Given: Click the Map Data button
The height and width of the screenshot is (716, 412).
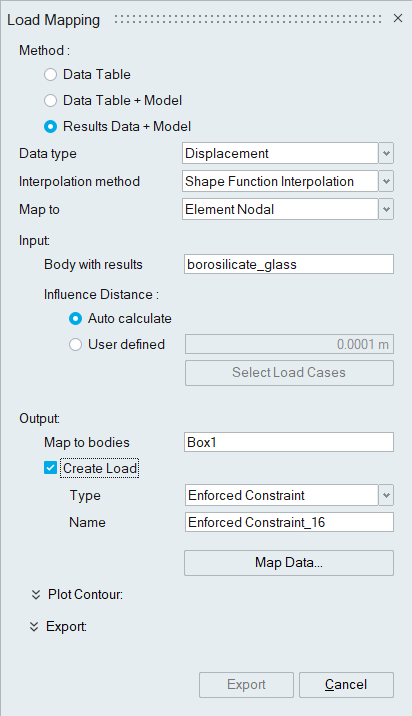Looking at the screenshot, I should pyautogui.click(x=289, y=563).
